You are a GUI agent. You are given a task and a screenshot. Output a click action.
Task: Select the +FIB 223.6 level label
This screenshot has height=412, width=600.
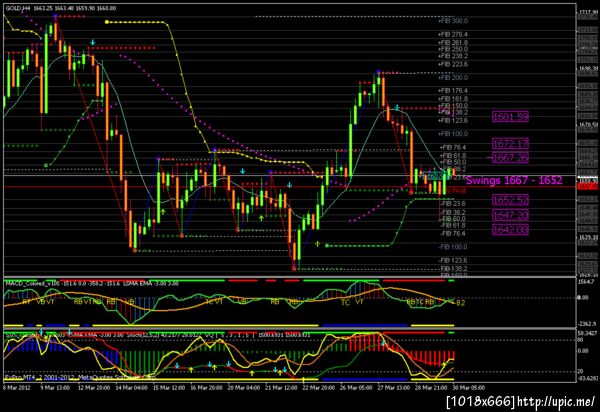coord(453,64)
